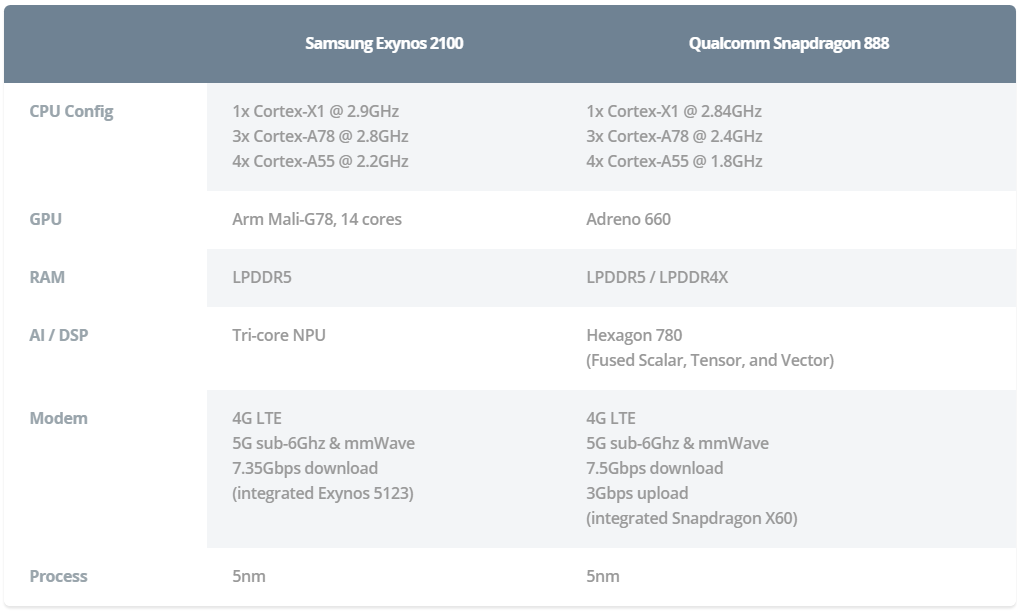Click the AI / DSP row label
The image size is (1017, 613).
59,335
